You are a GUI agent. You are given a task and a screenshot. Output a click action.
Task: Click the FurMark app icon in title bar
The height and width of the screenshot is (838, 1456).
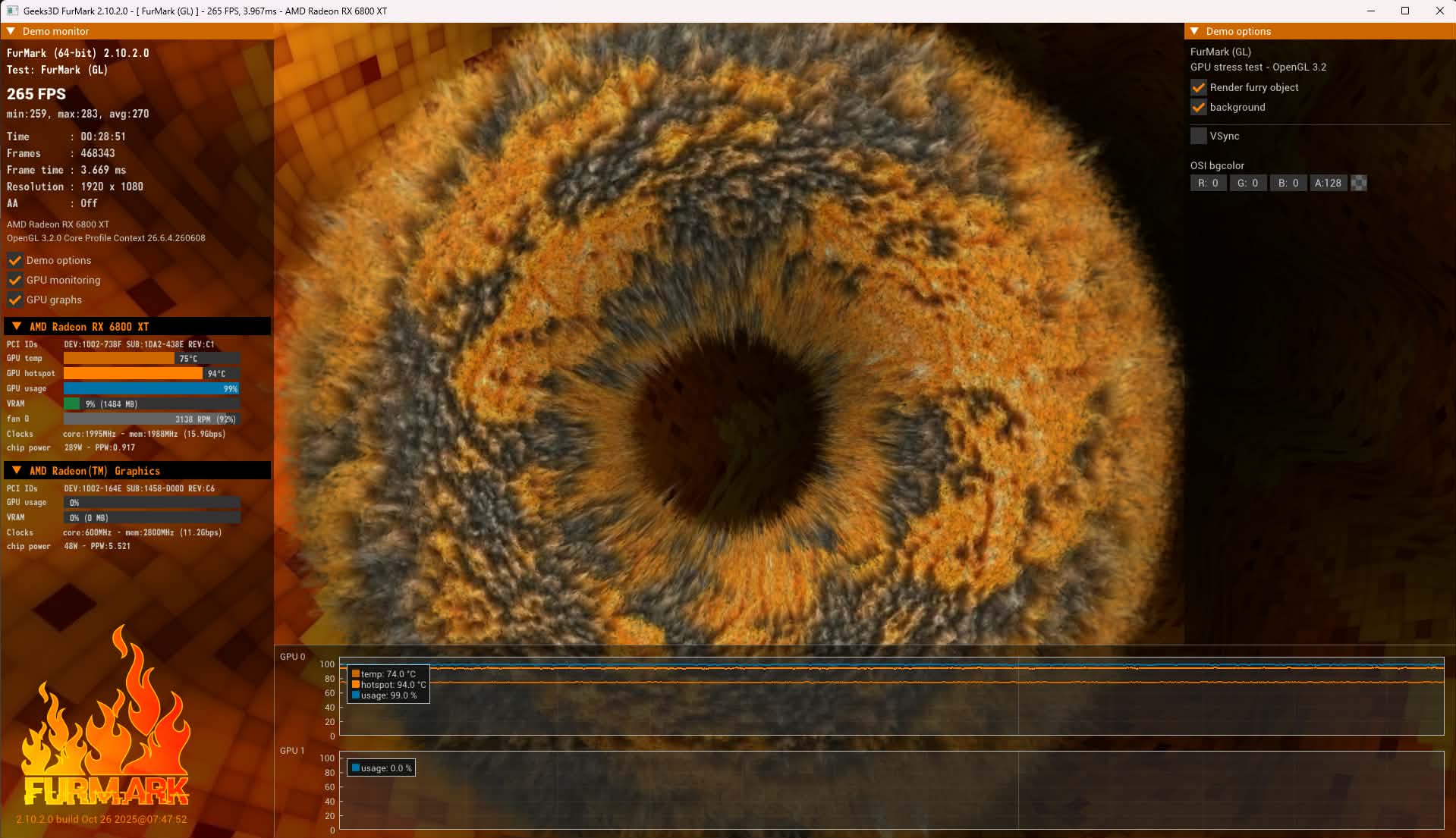point(12,11)
